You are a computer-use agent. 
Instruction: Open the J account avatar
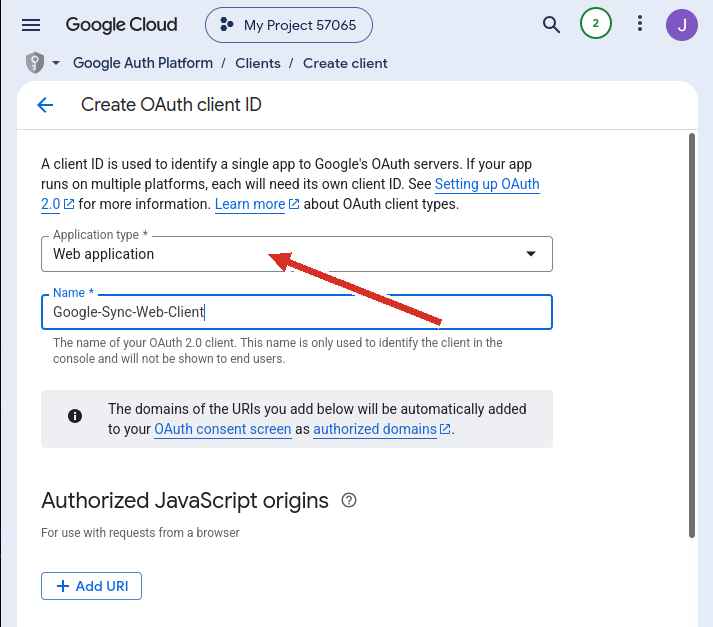(682, 25)
